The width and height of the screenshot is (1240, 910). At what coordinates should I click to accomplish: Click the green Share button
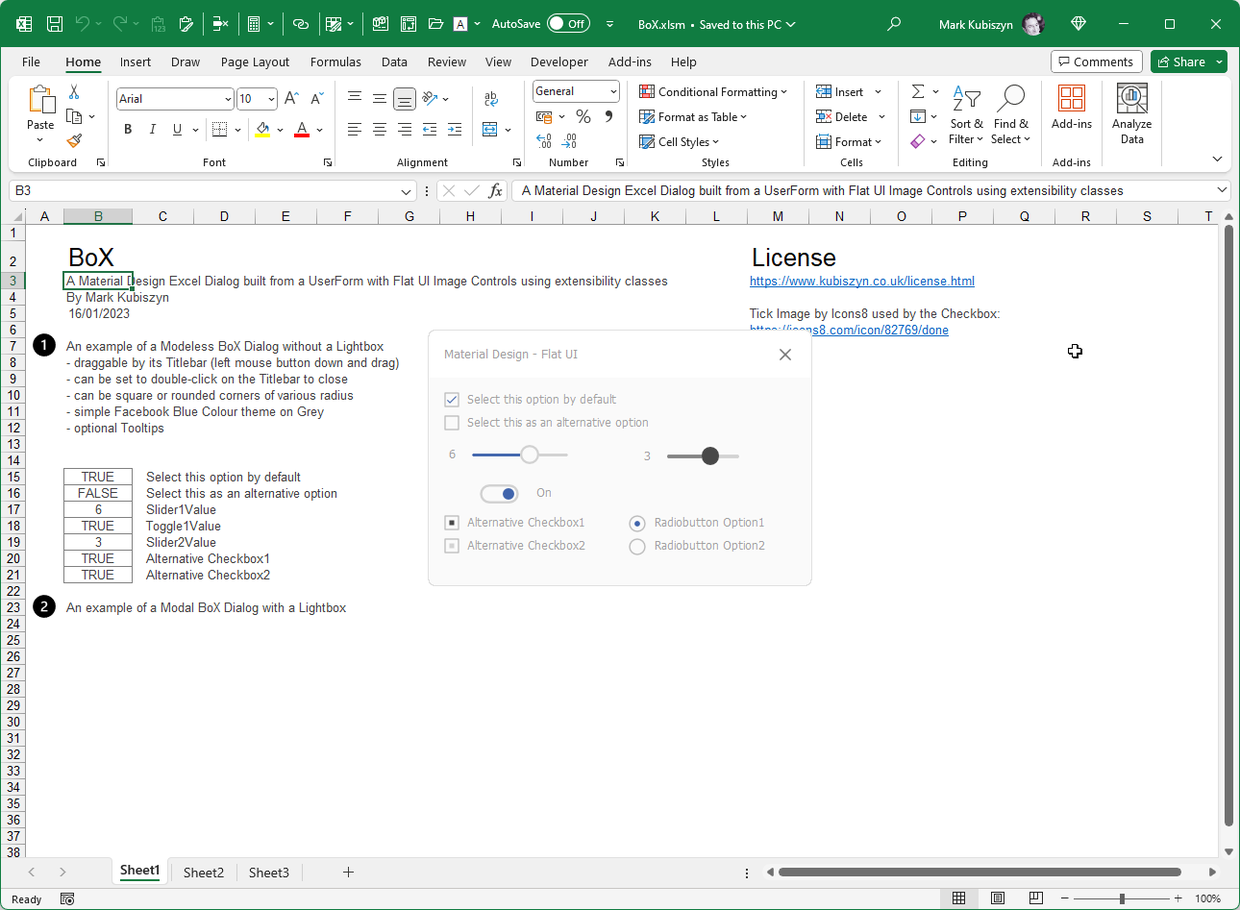1188,61
